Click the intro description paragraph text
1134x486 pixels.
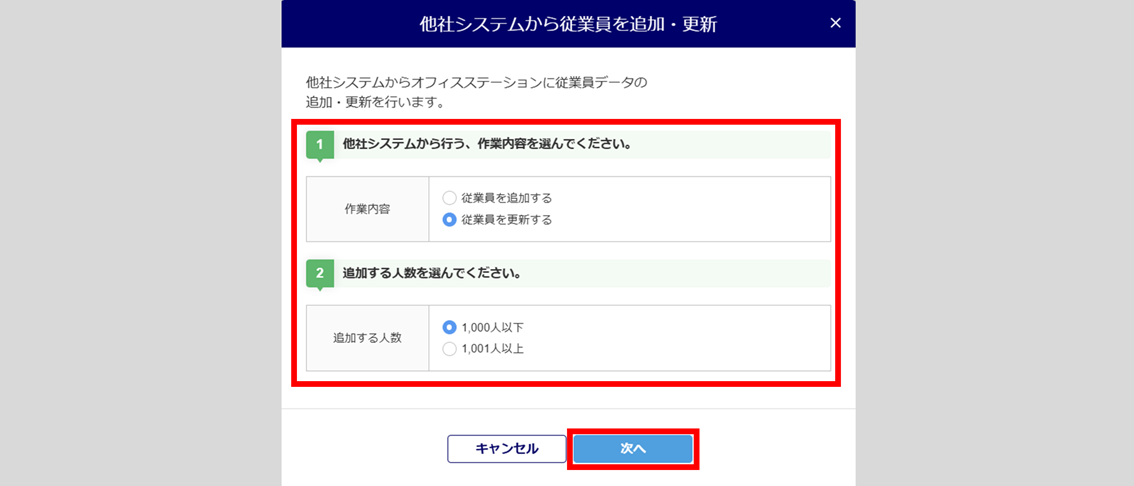click(x=476, y=93)
